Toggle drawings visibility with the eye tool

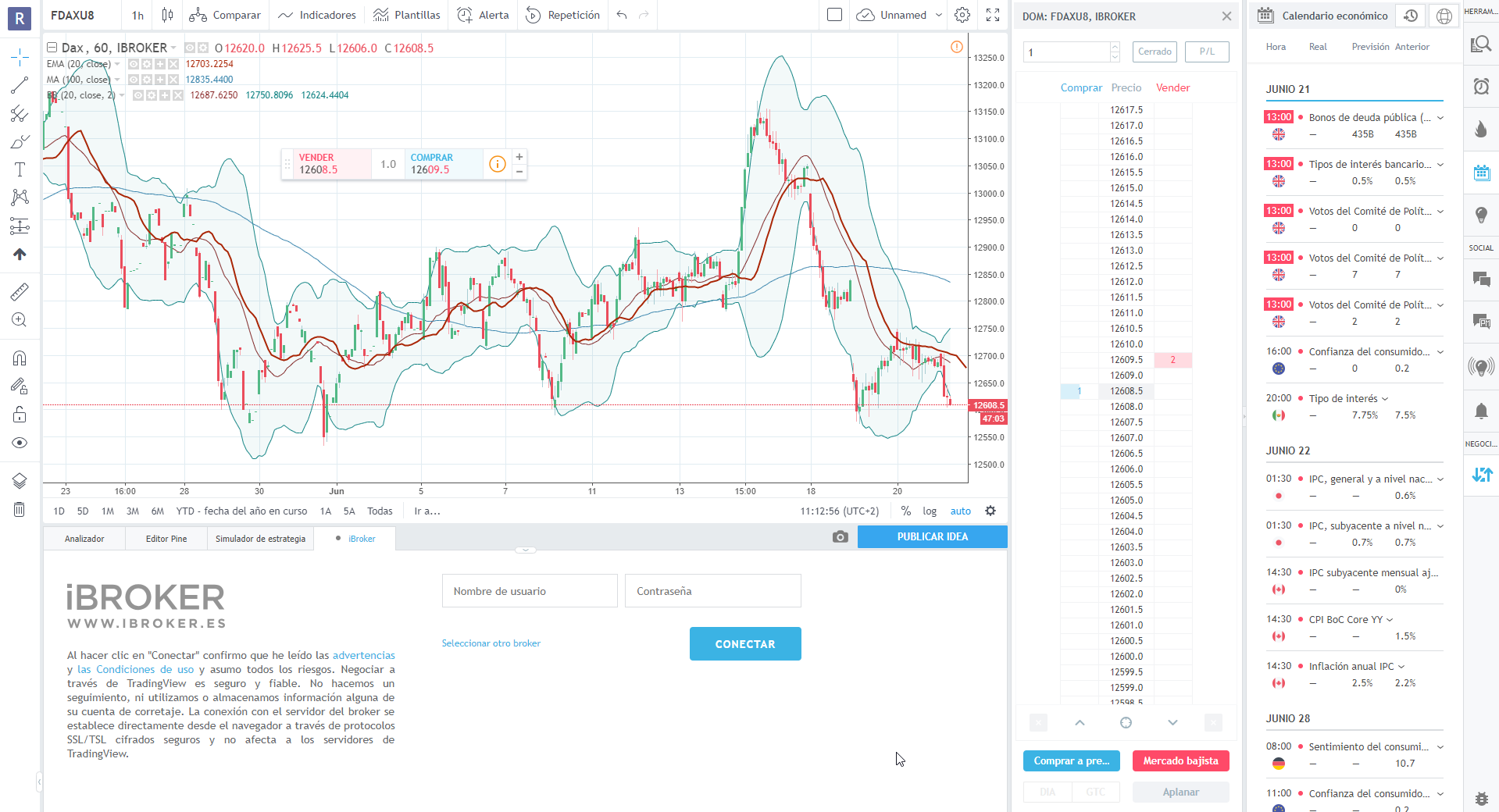click(x=20, y=443)
